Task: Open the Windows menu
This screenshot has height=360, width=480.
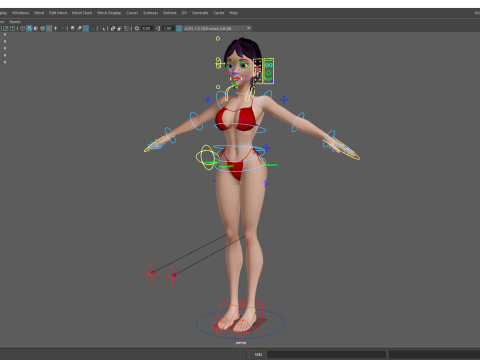Action: 21,13
